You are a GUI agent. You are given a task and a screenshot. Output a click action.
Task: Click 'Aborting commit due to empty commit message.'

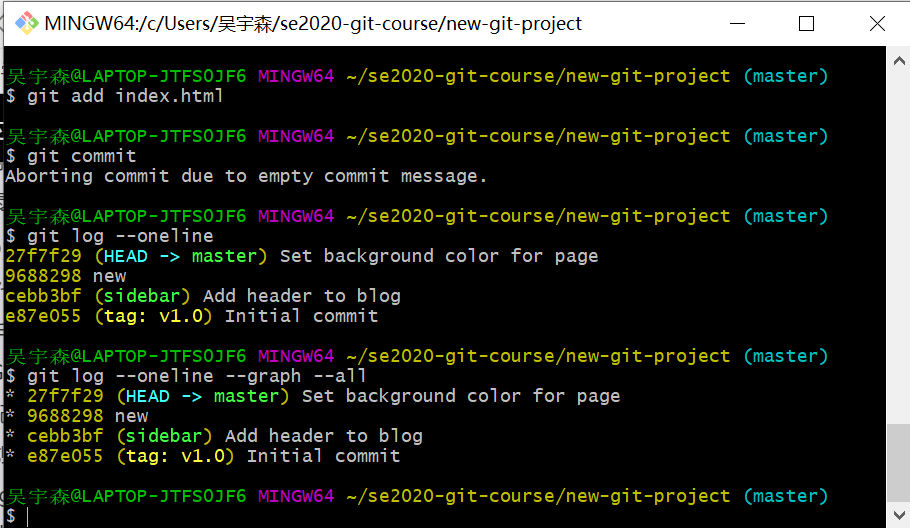[x=246, y=176]
